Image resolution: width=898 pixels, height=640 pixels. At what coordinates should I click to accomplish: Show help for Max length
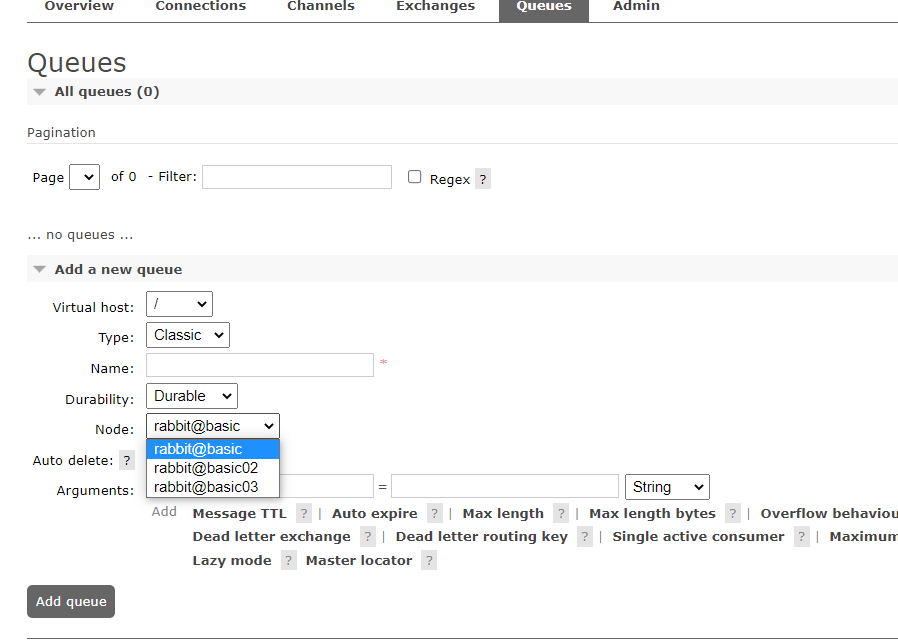coord(561,513)
